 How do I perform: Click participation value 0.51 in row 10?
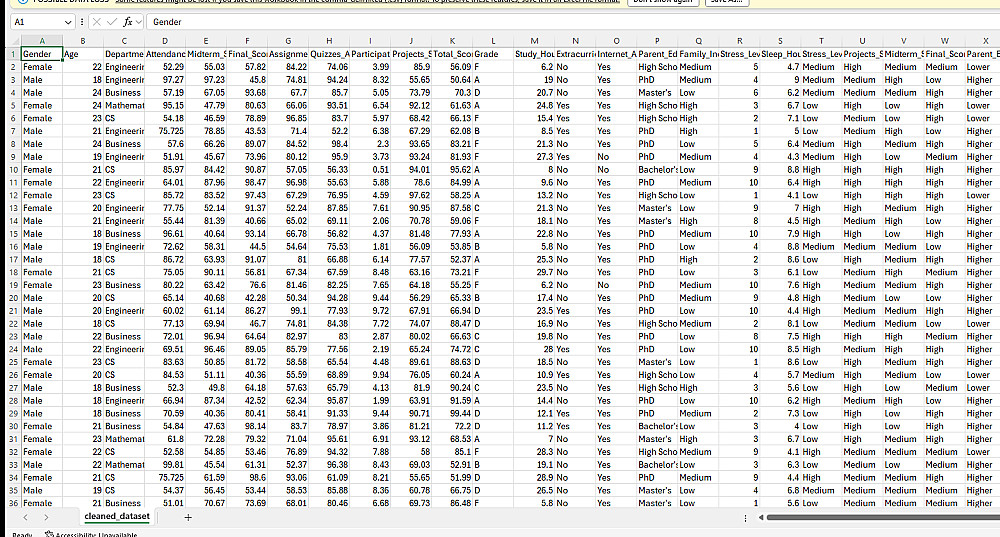pyautogui.click(x=370, y=170)
